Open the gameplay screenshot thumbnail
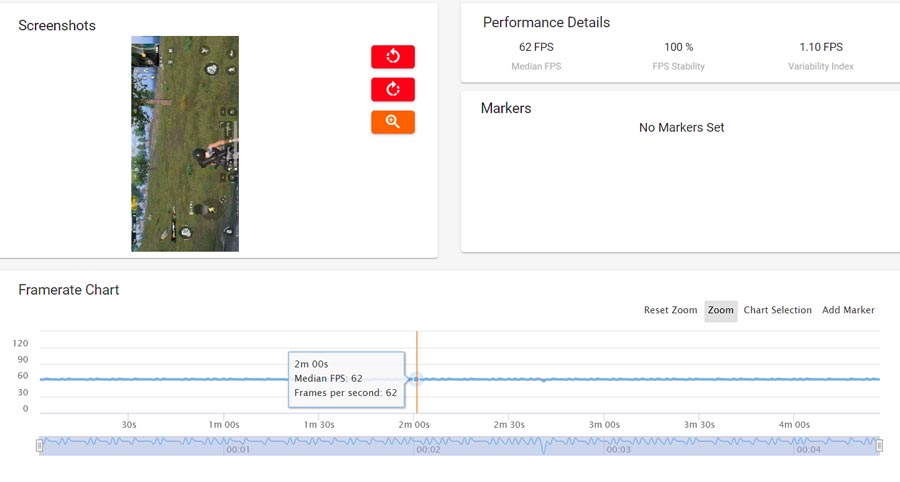This screenshot has width=900, height=482. pos(185,144)
